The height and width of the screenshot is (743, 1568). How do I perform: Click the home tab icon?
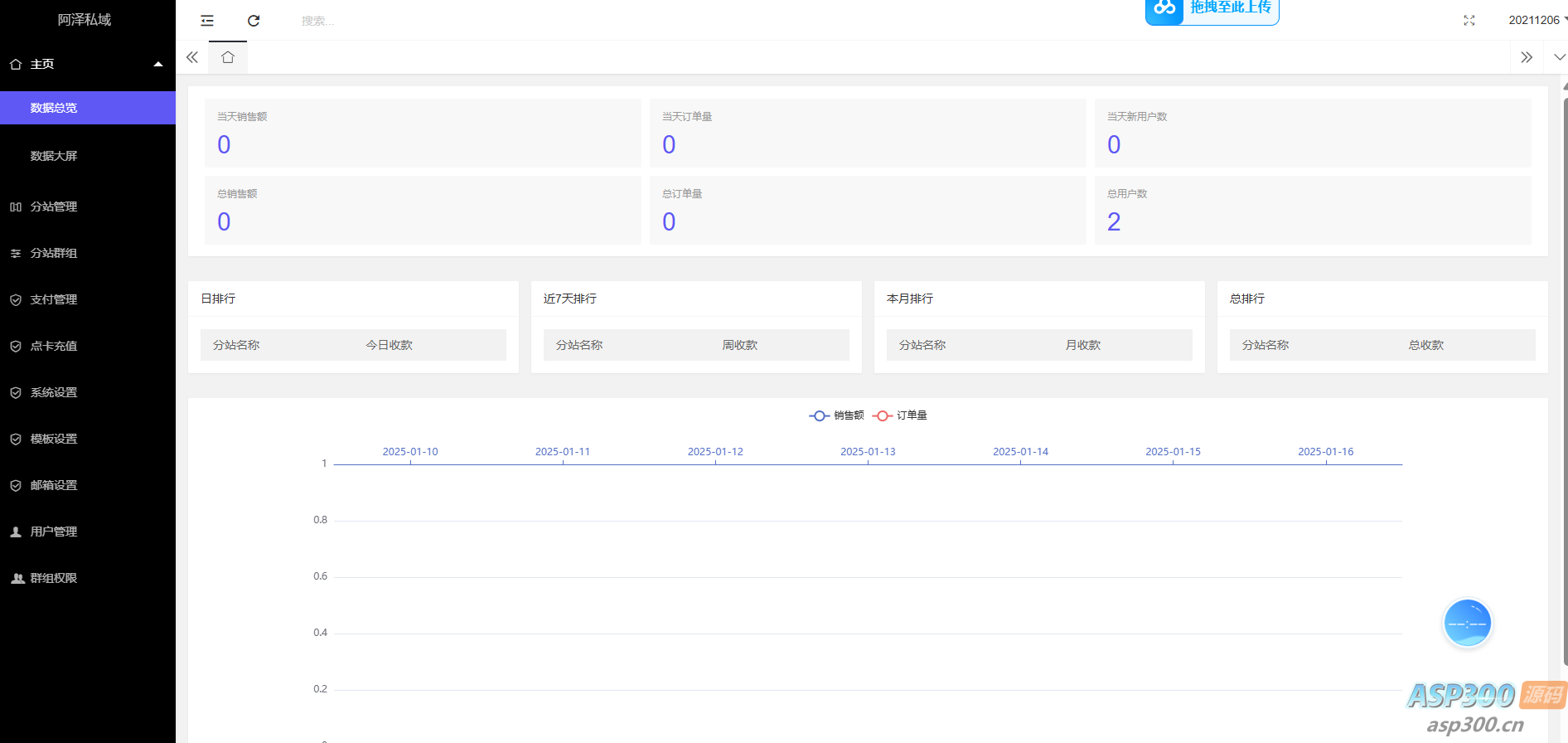tap(228, 57)
